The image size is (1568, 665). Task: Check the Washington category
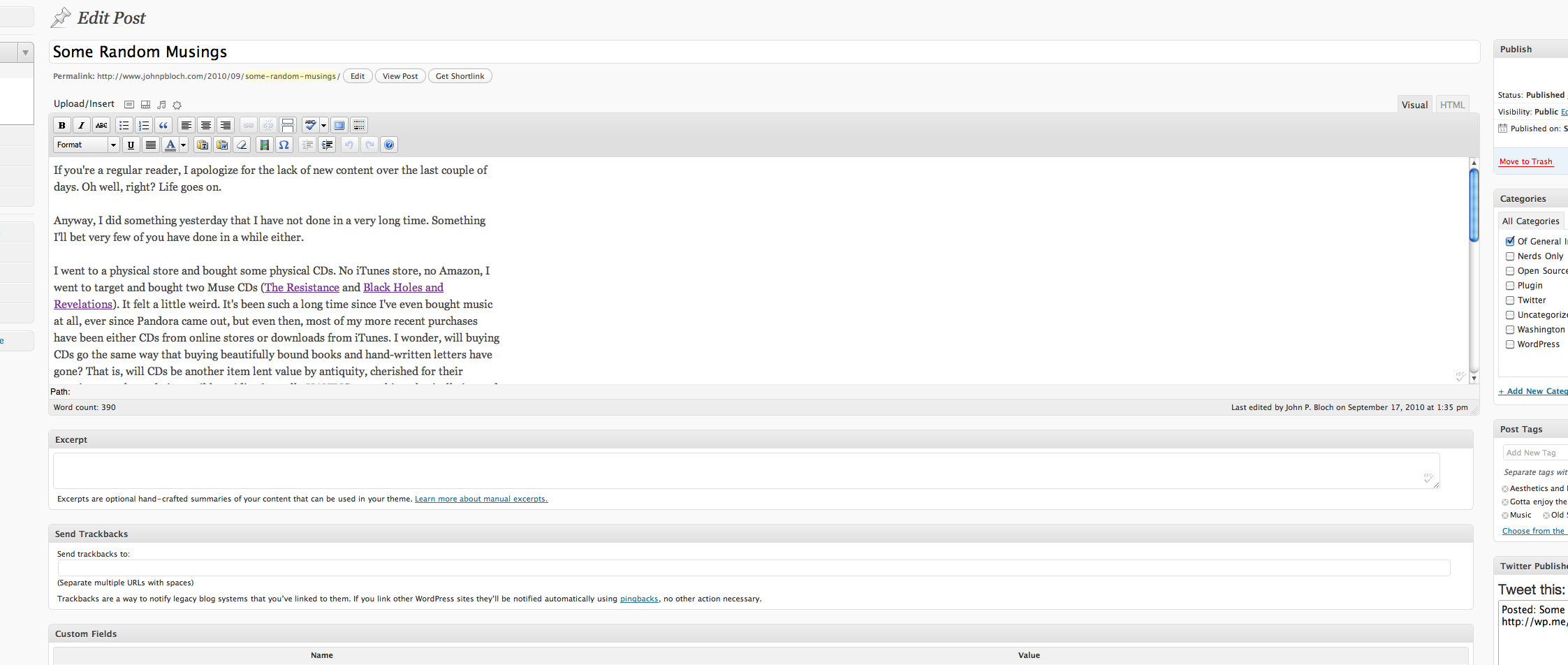[1510, 330]
